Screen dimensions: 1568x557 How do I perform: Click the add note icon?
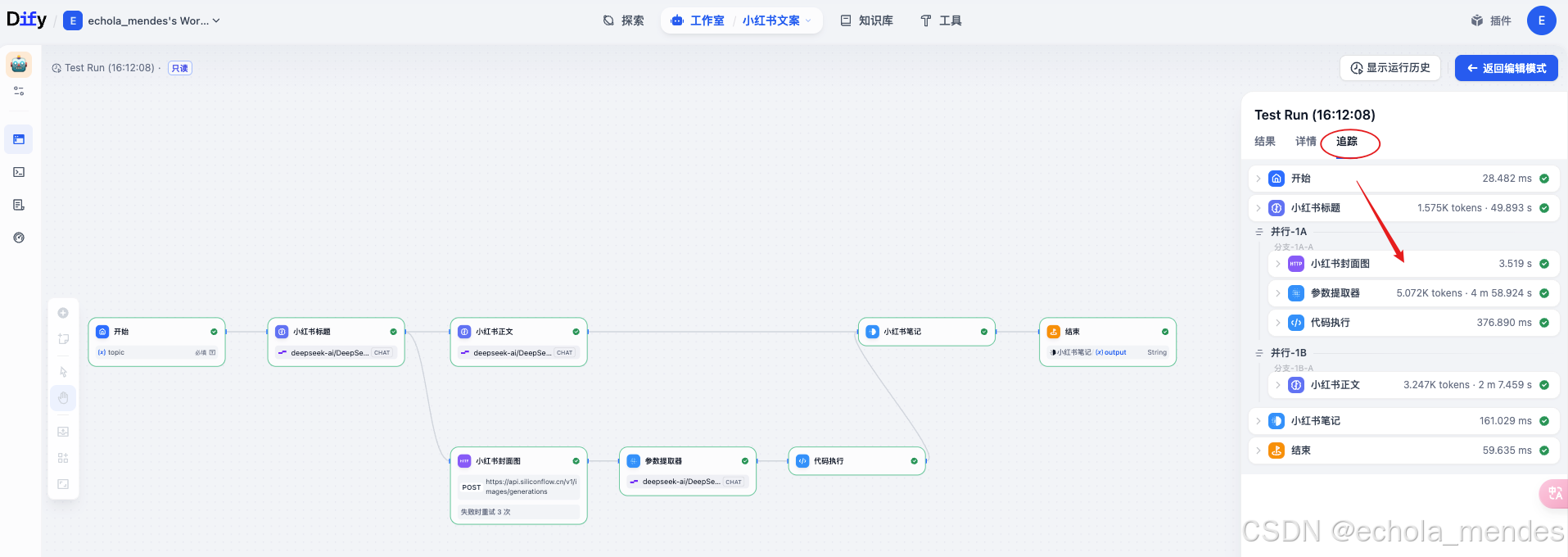click(x=63, y=339)
